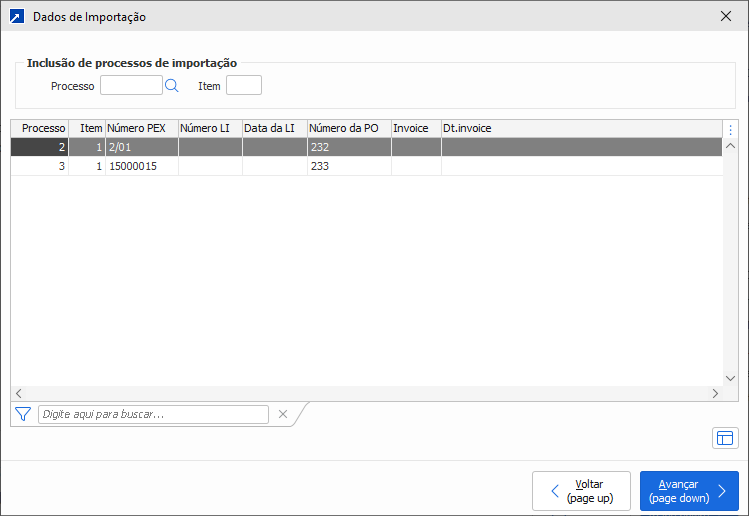Sort by the Número PEX column header
This screenshot has height=516, width=749.
point(141,128)
